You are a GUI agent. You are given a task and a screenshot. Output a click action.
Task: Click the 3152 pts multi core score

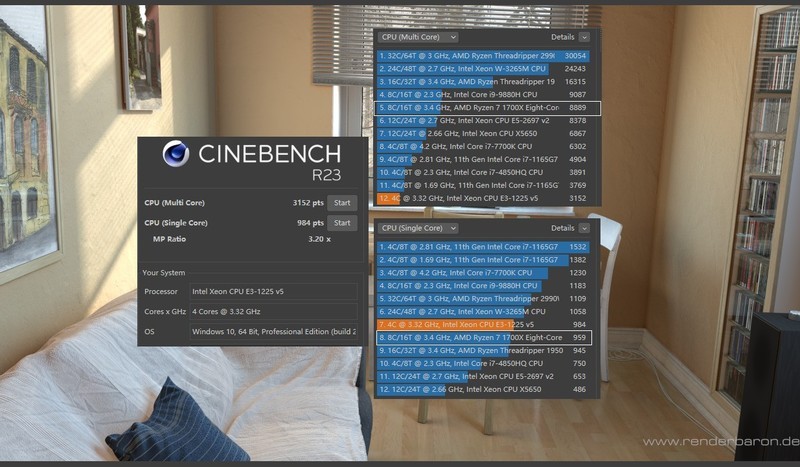click(308, 203)
